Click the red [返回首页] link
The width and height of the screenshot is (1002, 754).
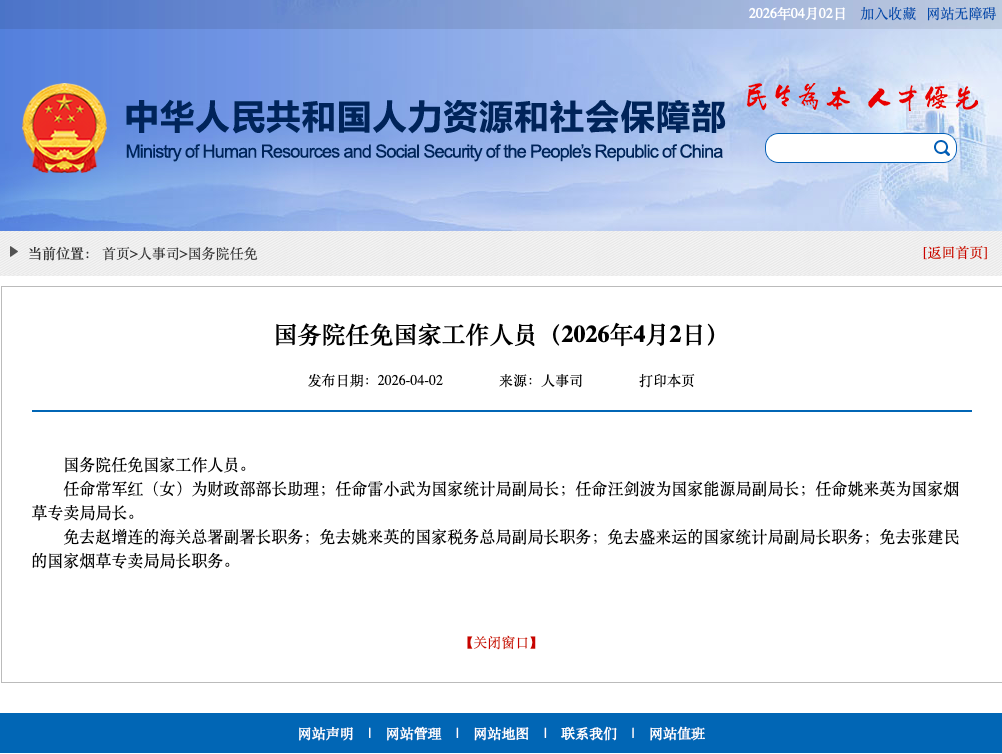pos(955,253)
